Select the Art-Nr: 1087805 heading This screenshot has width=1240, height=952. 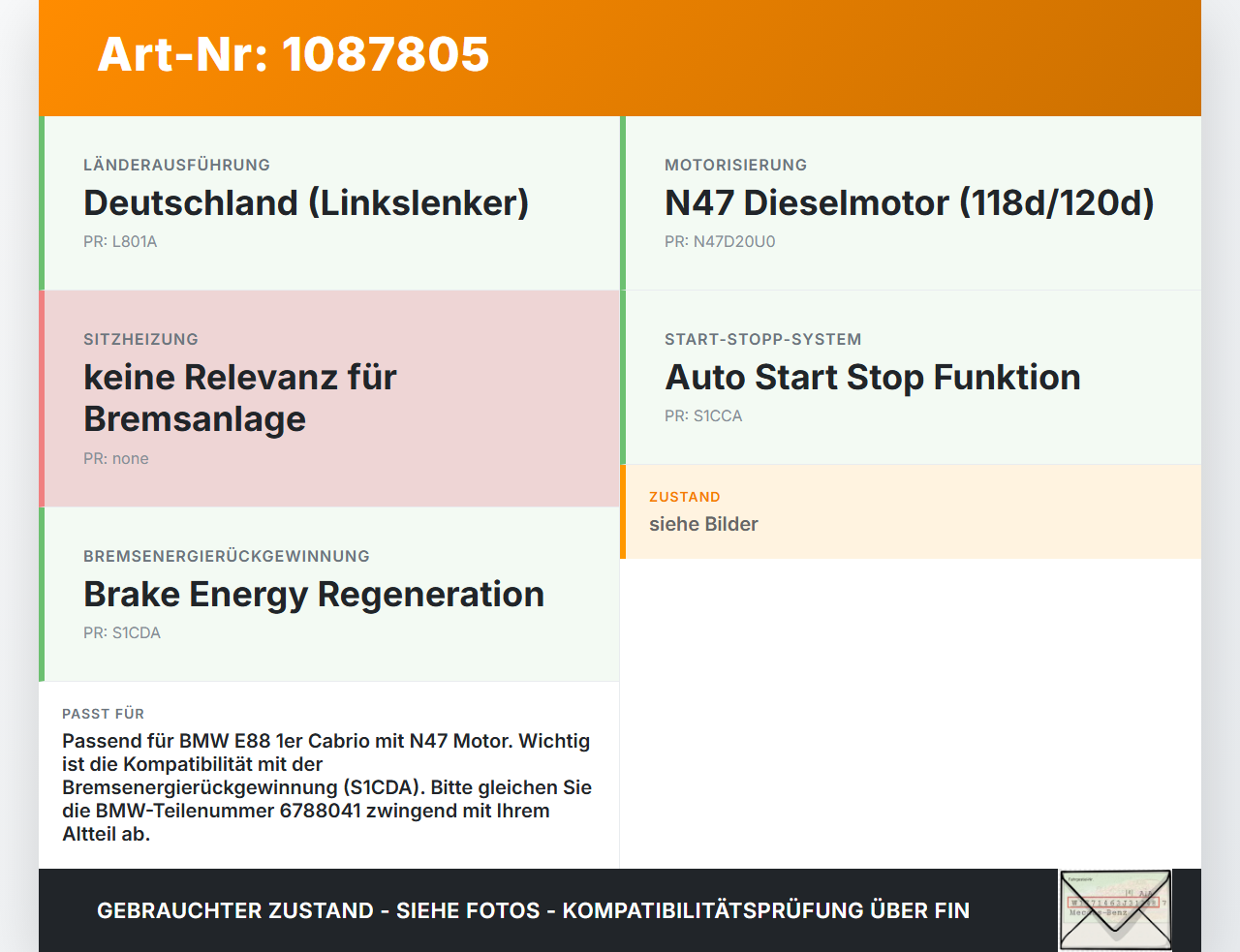(x=294, y=54)
